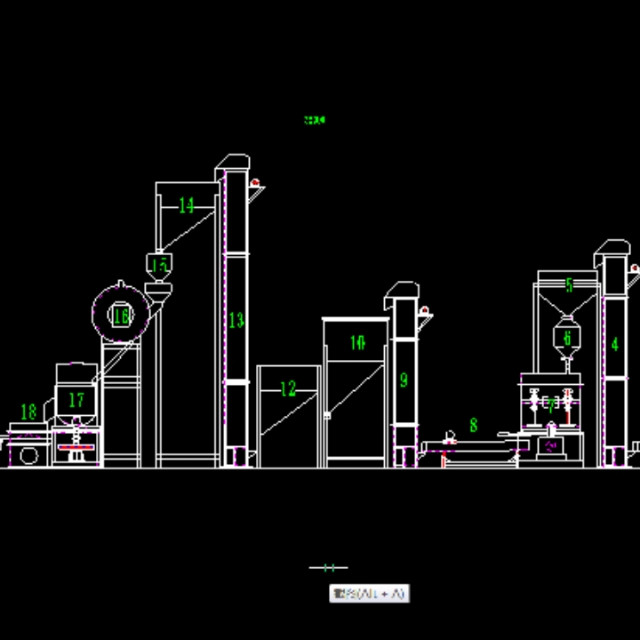
Task: Click the hopper bin labeled 10
Action: point(357,343)
